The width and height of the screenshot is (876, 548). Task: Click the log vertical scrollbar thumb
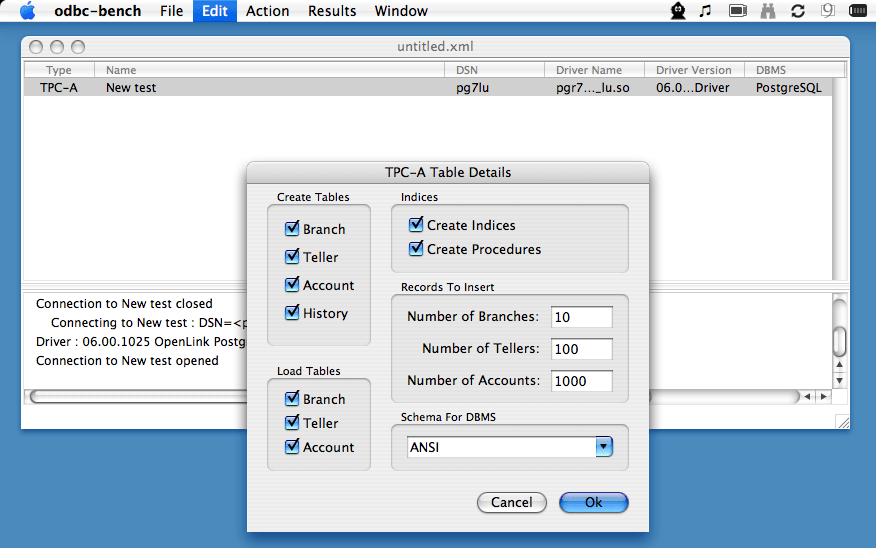[x=839, y=341]
